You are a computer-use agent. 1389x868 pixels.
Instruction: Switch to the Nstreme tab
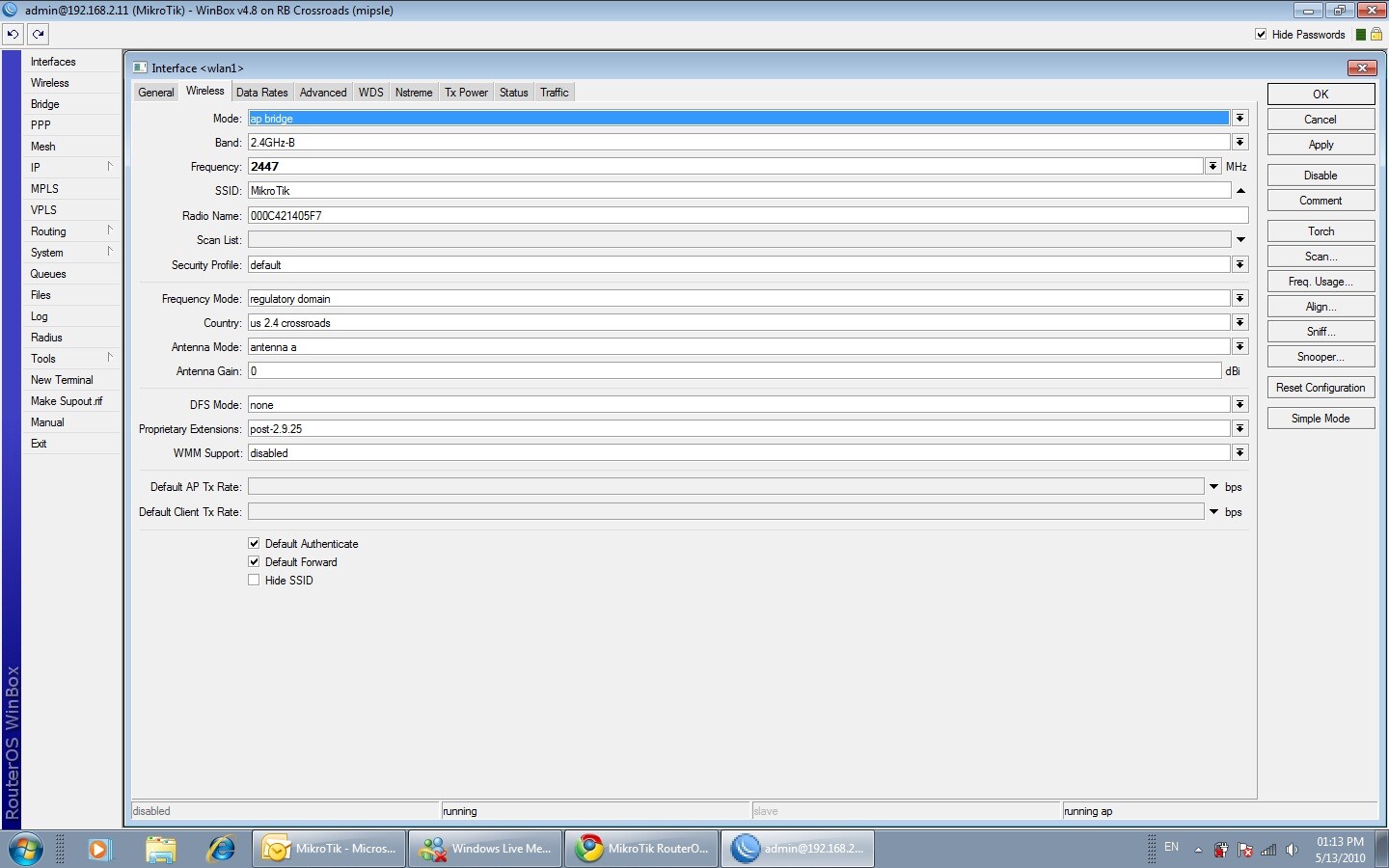pos(414,93)
